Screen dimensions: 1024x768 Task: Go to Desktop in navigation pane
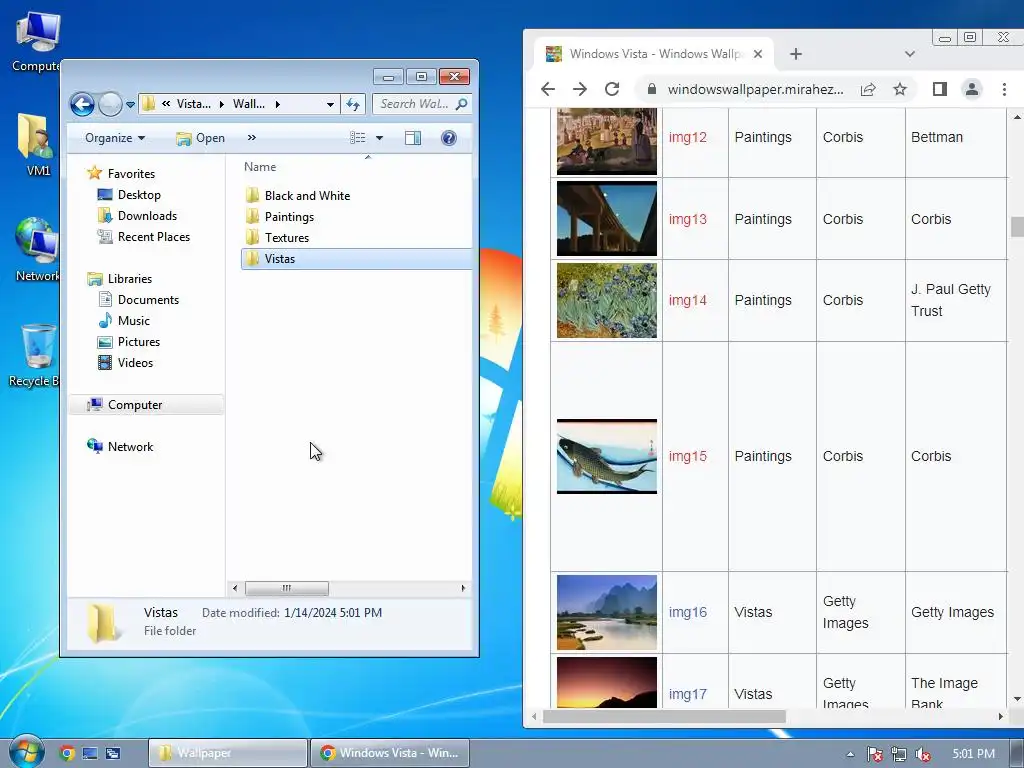pyautogui.click(x=139, y=195)
